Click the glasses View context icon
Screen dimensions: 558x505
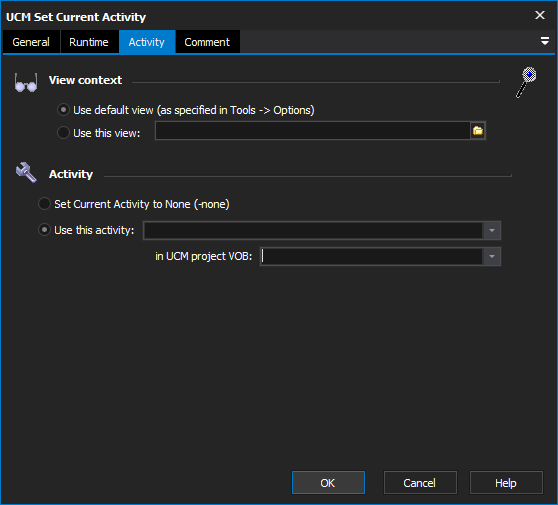[x=26, y=83]
